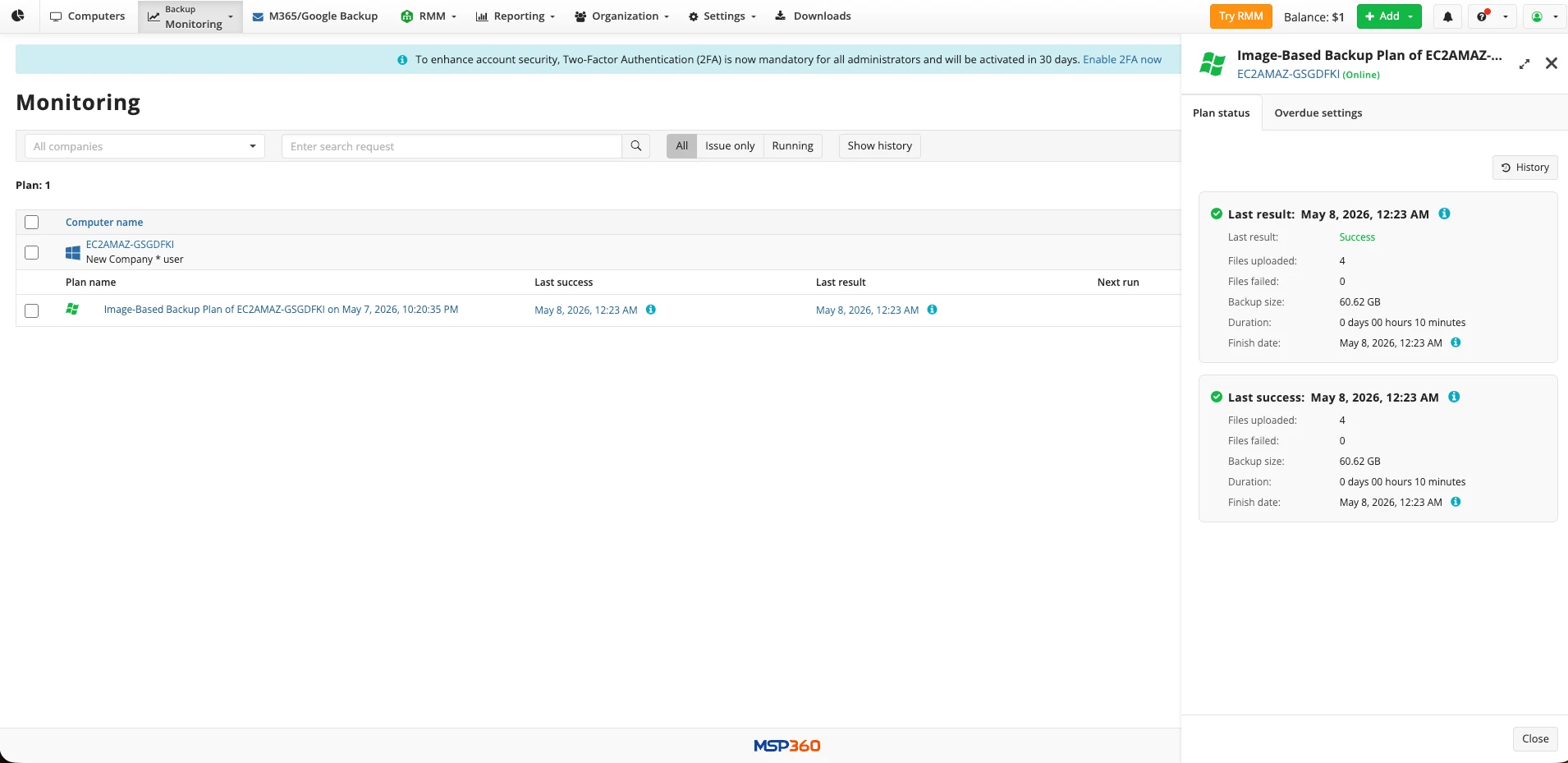Click the Last result date link in plan row

point(868,310)
